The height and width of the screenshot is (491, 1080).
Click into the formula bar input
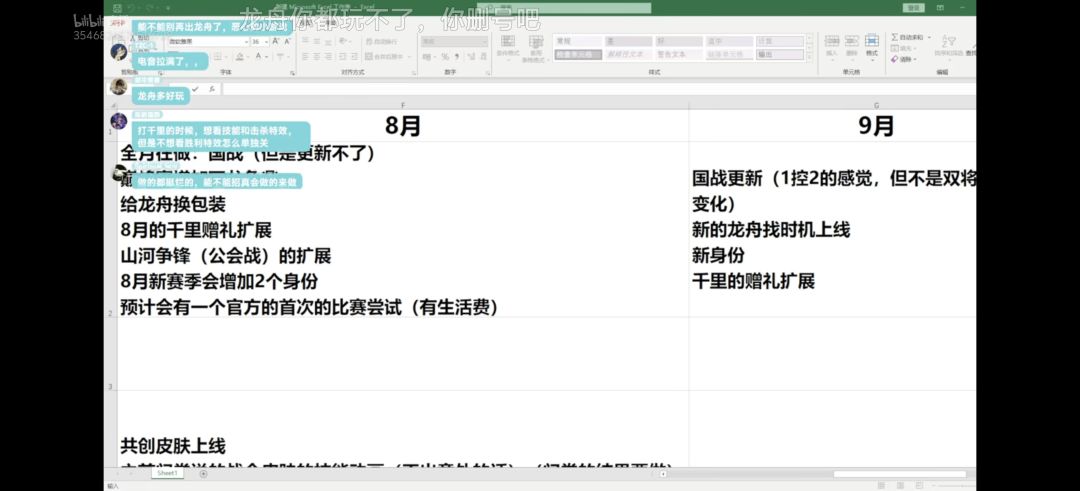pos(599,89)
